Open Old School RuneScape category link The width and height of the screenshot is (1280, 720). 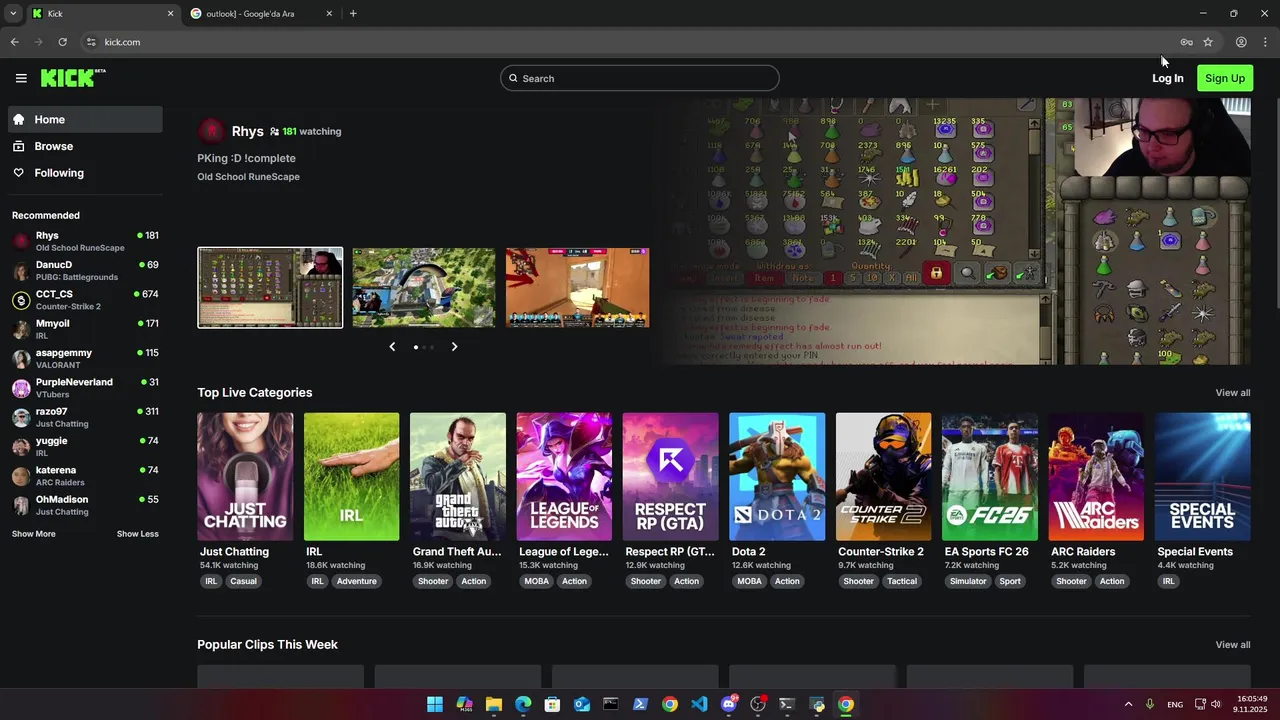click(248, 177)
